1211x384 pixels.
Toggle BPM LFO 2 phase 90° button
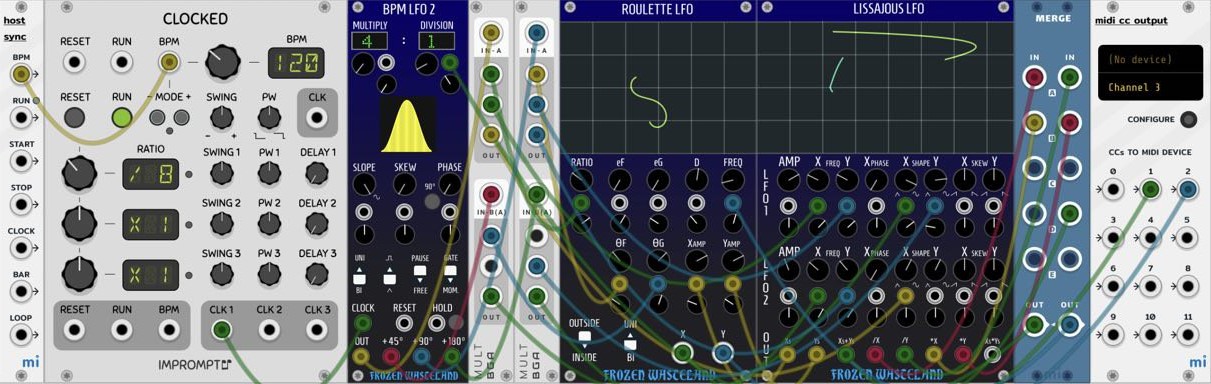coord(433,201)
